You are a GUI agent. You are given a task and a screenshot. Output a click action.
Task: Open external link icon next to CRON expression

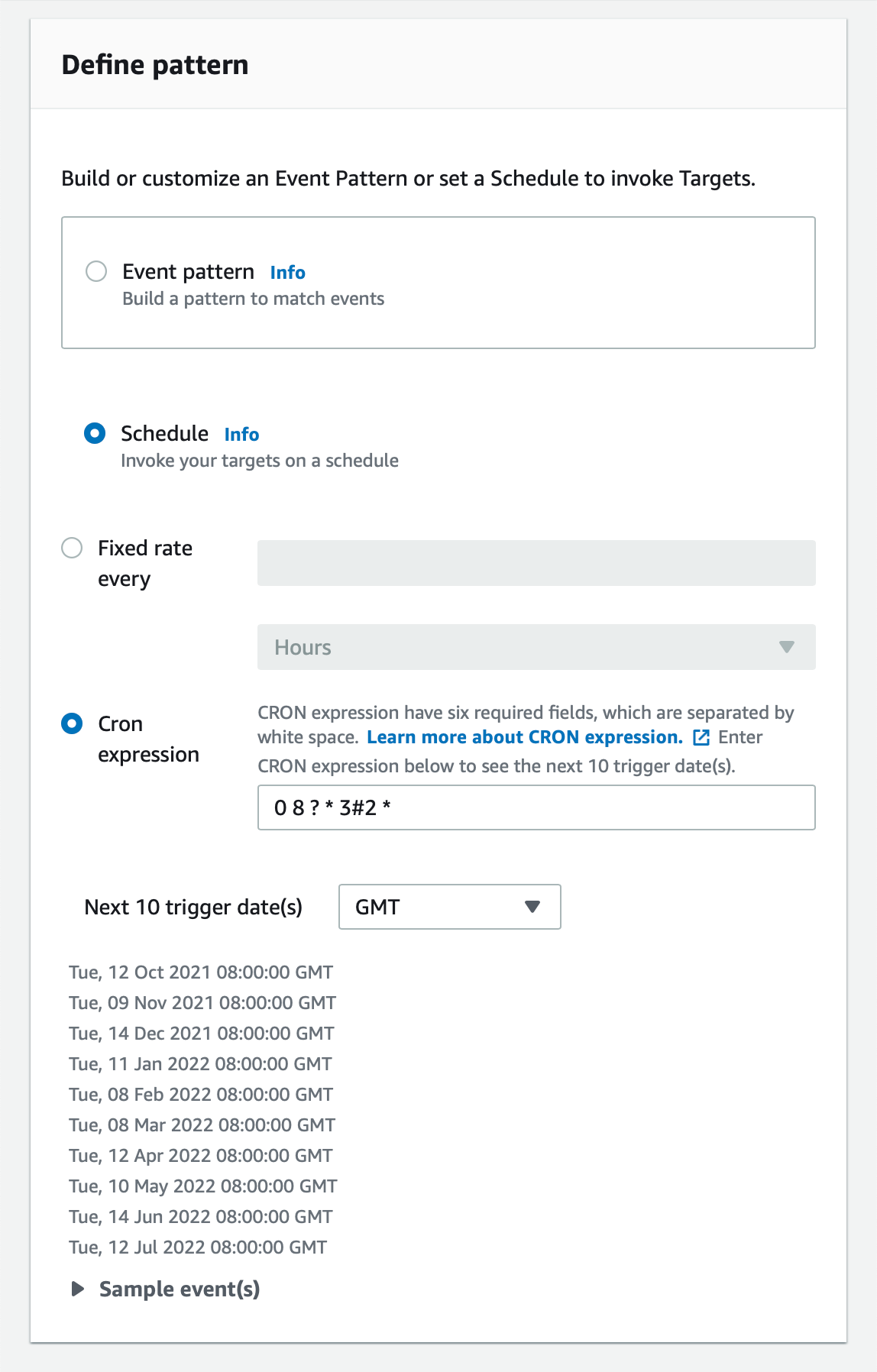click(701, 737)
